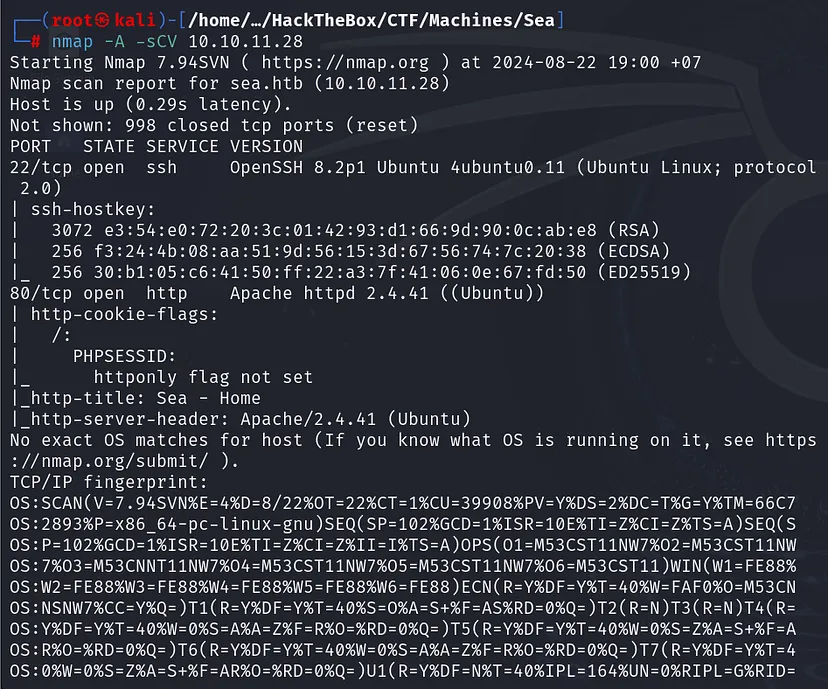Click the HackTheBox/CTF/Machines/Sea directory path

pos(358,18)
